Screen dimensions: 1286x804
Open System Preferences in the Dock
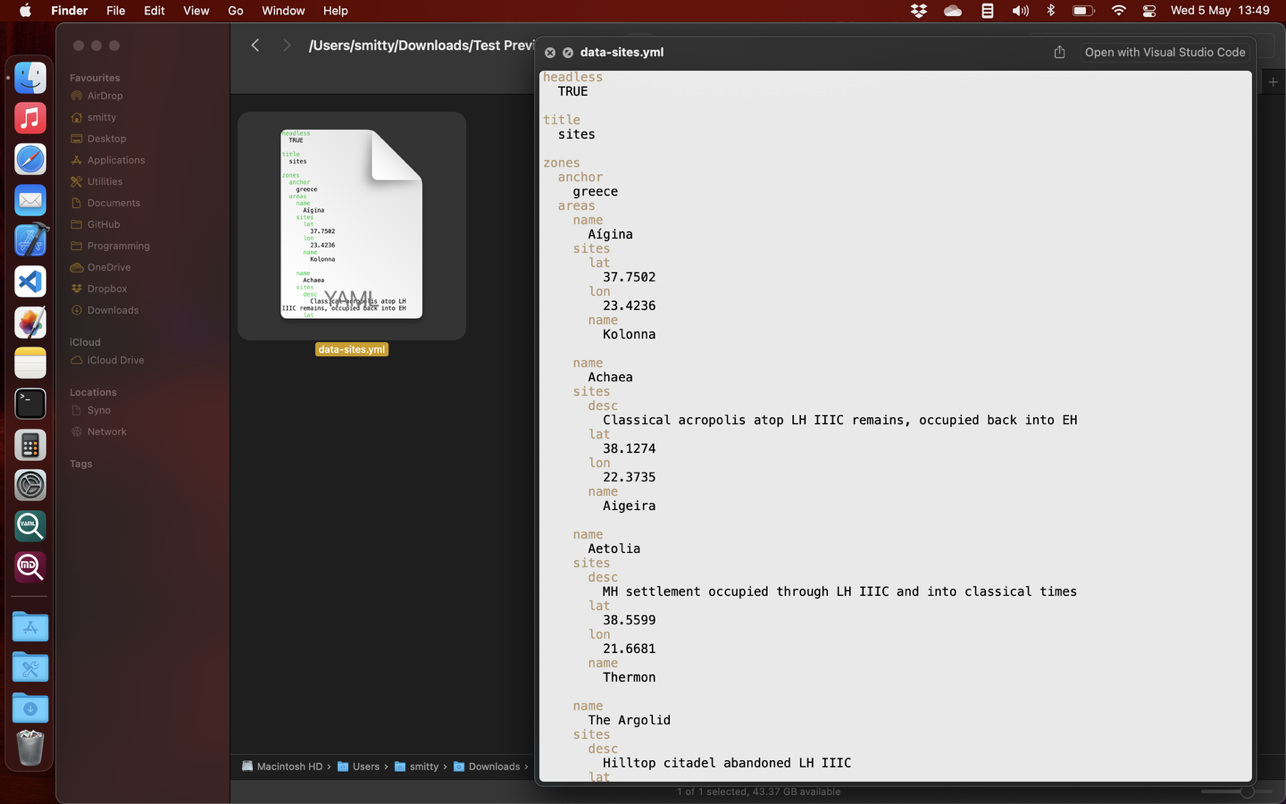tap(30, 486)
